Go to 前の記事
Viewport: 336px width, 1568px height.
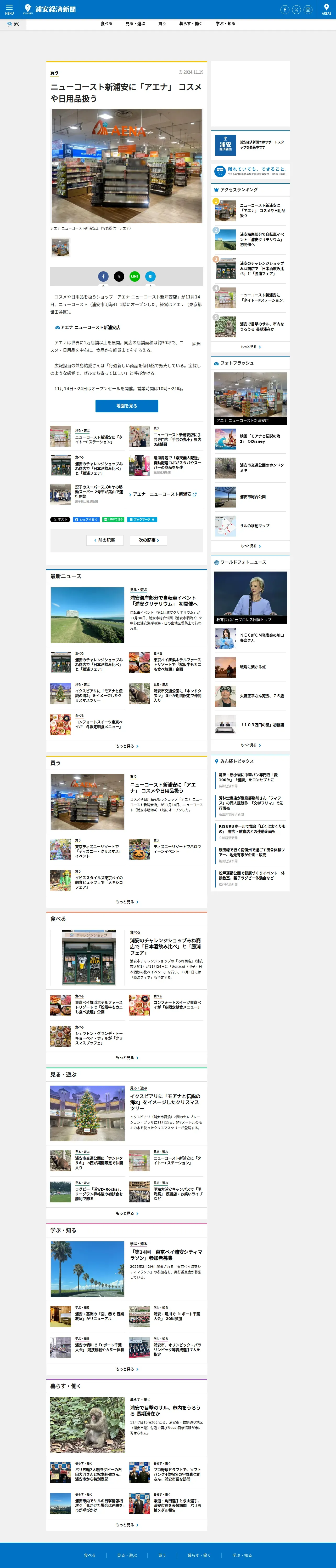[105, 540]
